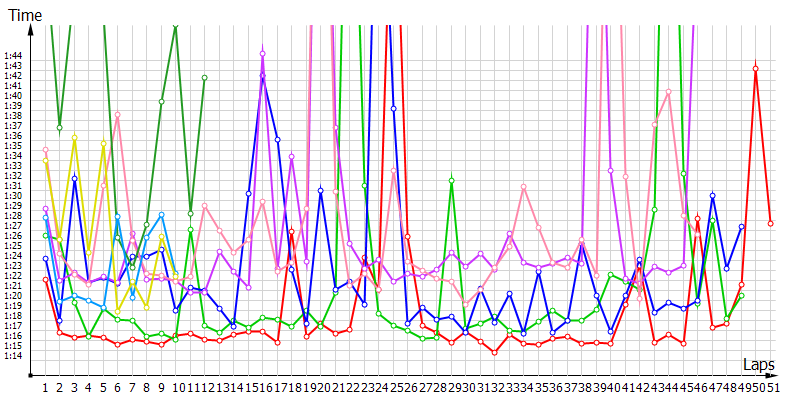Select the purple line's peak at lap 16

pyautogui.click(x=262, y=53)
